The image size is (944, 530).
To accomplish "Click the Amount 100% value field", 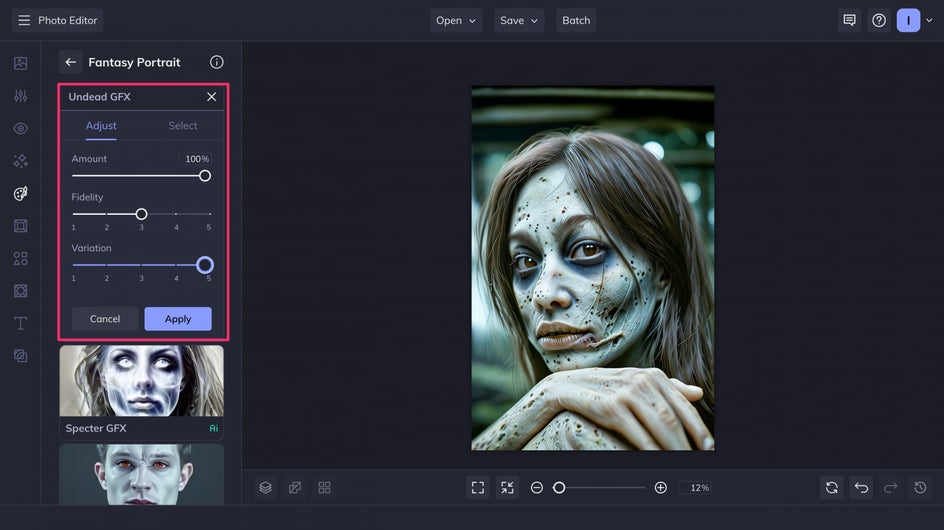I will tap(195, 159).
